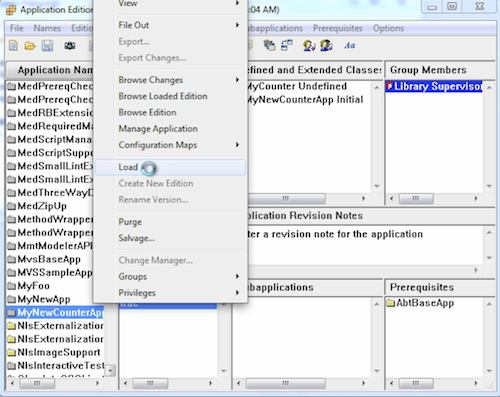
Task: Click Group Members horizontal scroll right arrow
Action: click(x=476, y=198)
